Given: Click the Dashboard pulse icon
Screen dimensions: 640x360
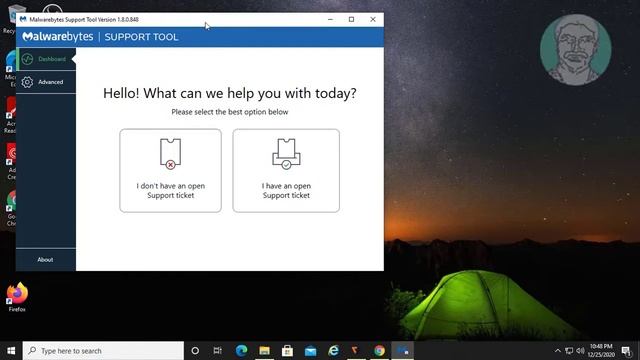Looking at the screenshot, I should 27,59.
